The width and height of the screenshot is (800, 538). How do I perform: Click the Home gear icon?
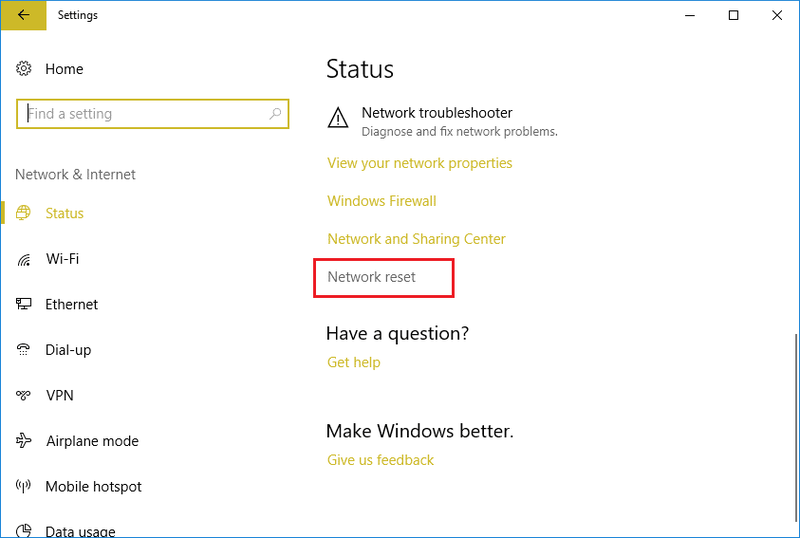click(x=24, y=69)
